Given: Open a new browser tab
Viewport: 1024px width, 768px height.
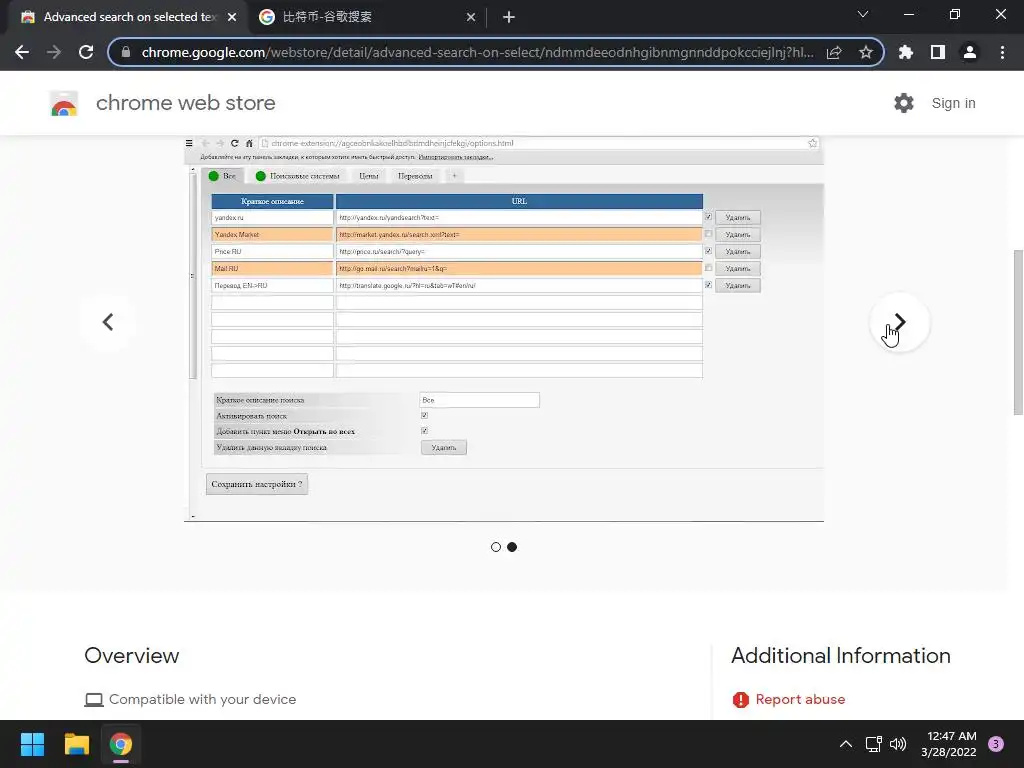Looking at the screenshot, I should [x=509, y=17].
